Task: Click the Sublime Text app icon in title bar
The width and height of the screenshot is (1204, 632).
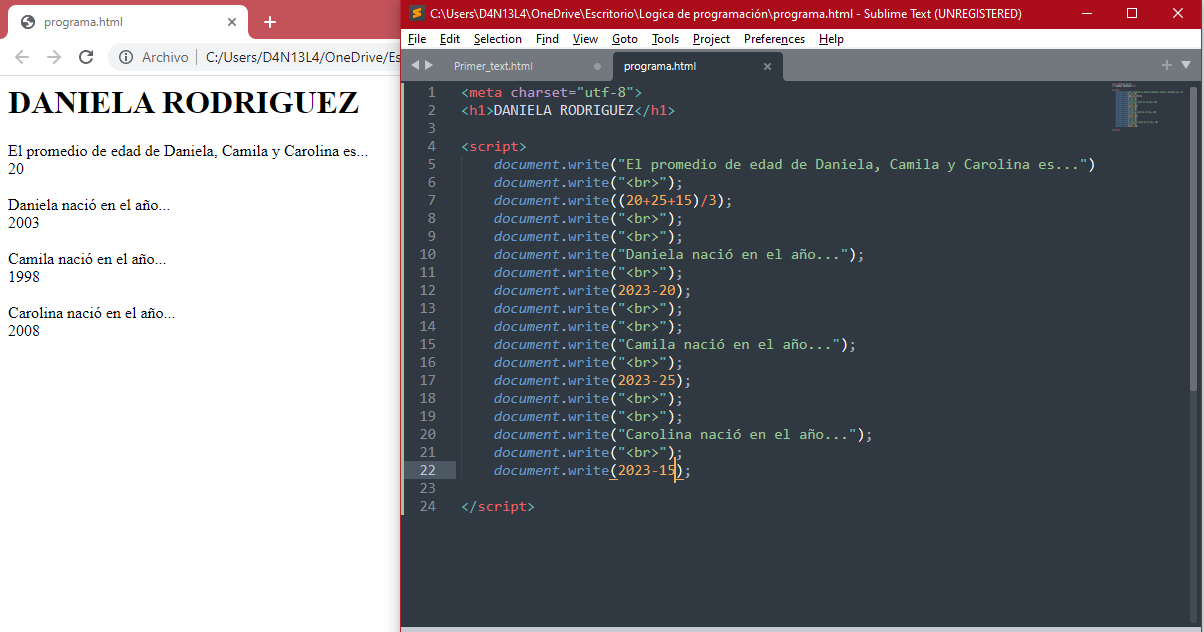Action: [x=416, y=13]
